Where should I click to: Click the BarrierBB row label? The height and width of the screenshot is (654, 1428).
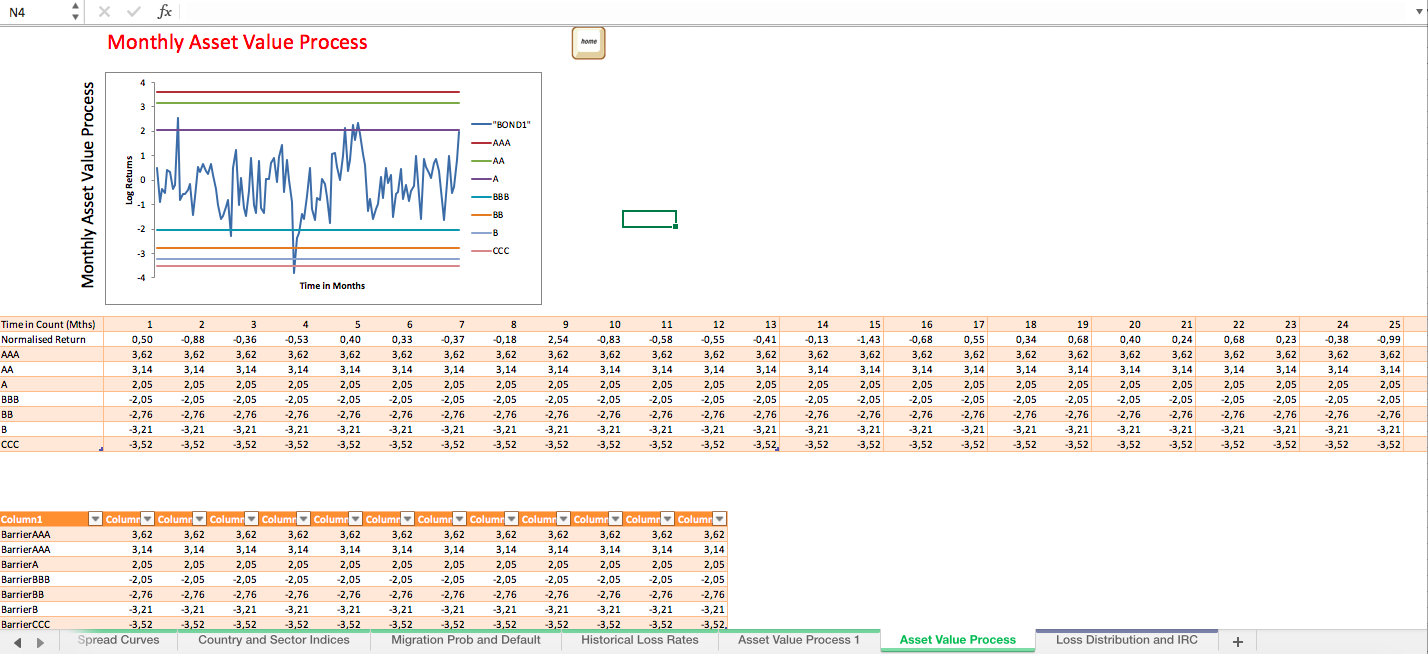click(x=22, y=594)
